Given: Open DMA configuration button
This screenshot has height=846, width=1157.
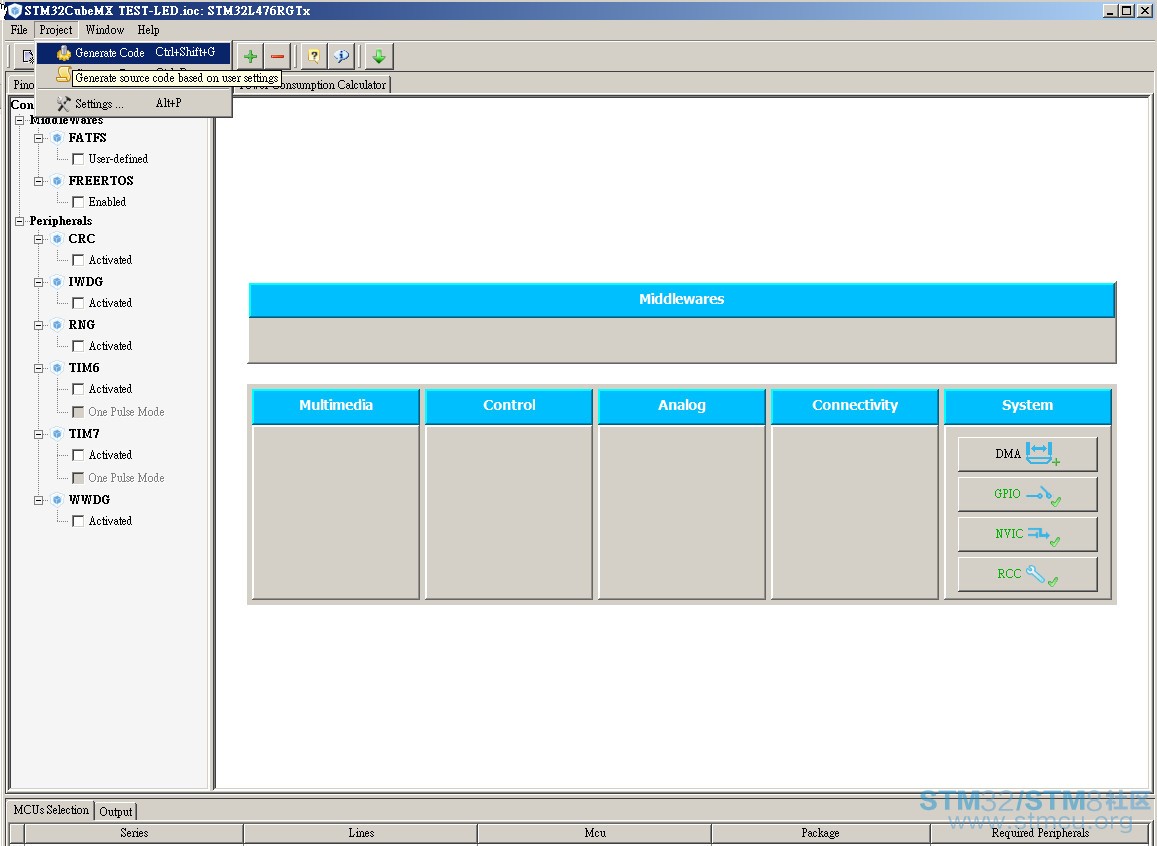Looking at the screenshot, I should (x=1027, y=454).
